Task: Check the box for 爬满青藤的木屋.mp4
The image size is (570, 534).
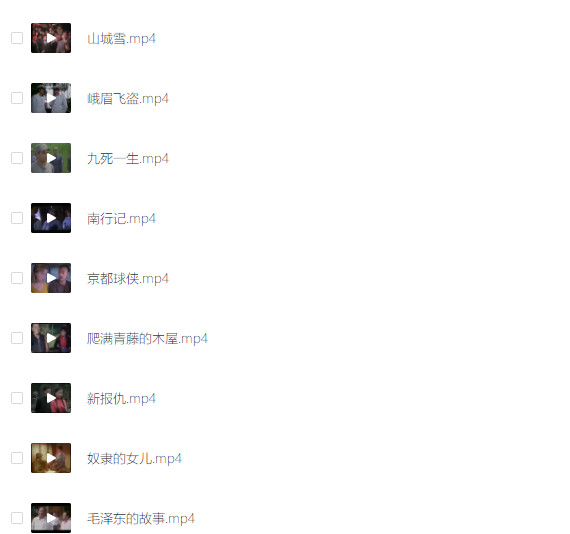Action: [x=17, y=338]
